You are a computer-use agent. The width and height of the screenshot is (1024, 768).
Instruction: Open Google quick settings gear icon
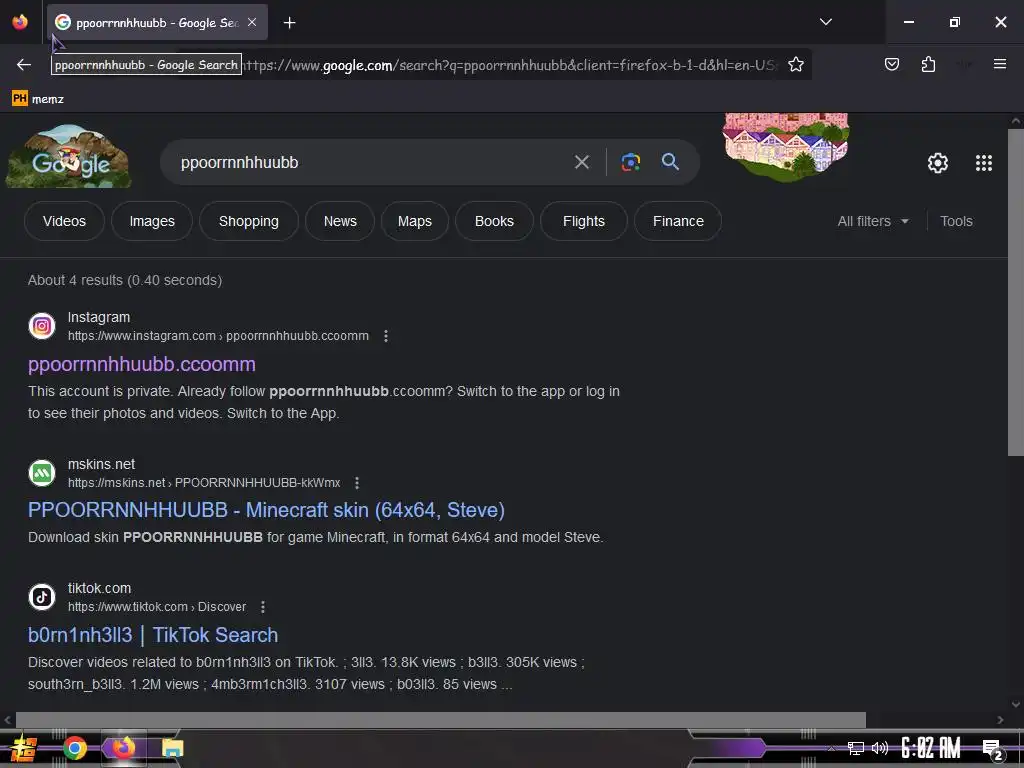pyautogui.click(x=938, y=163)
